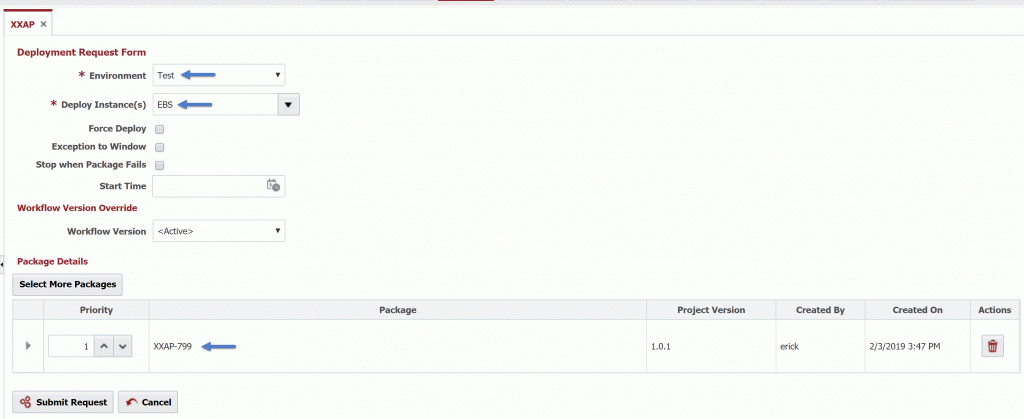The image size is (1024, 419).
Task: Expand the XXAP-799 package row
Action: [27, 346]
